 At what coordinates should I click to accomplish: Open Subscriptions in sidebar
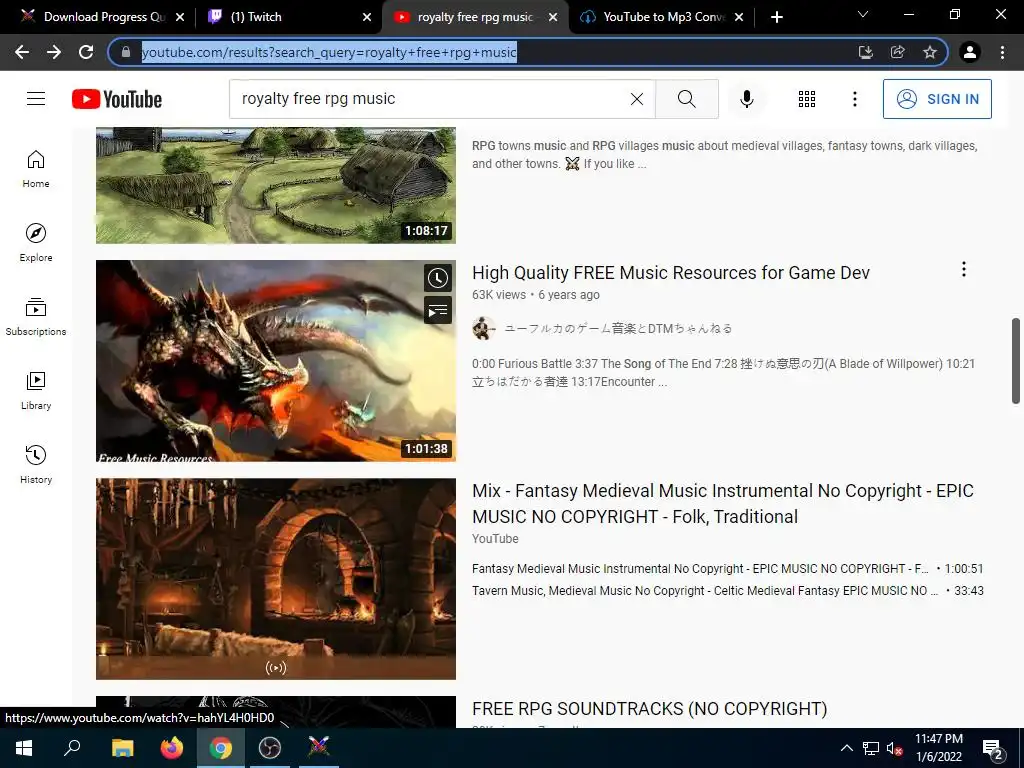click(36, 317)
